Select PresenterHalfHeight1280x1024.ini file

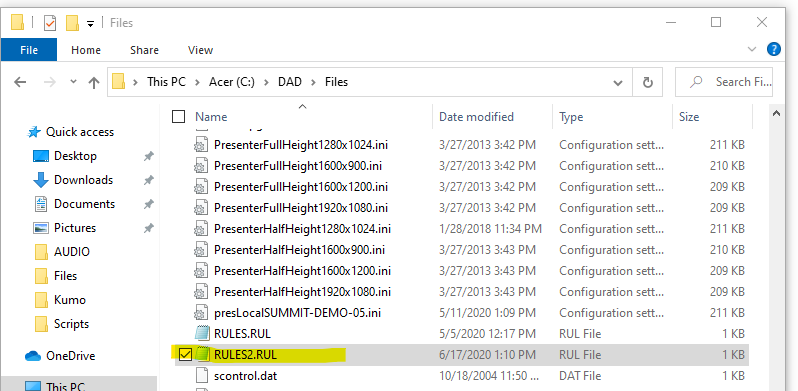[302, 229]
